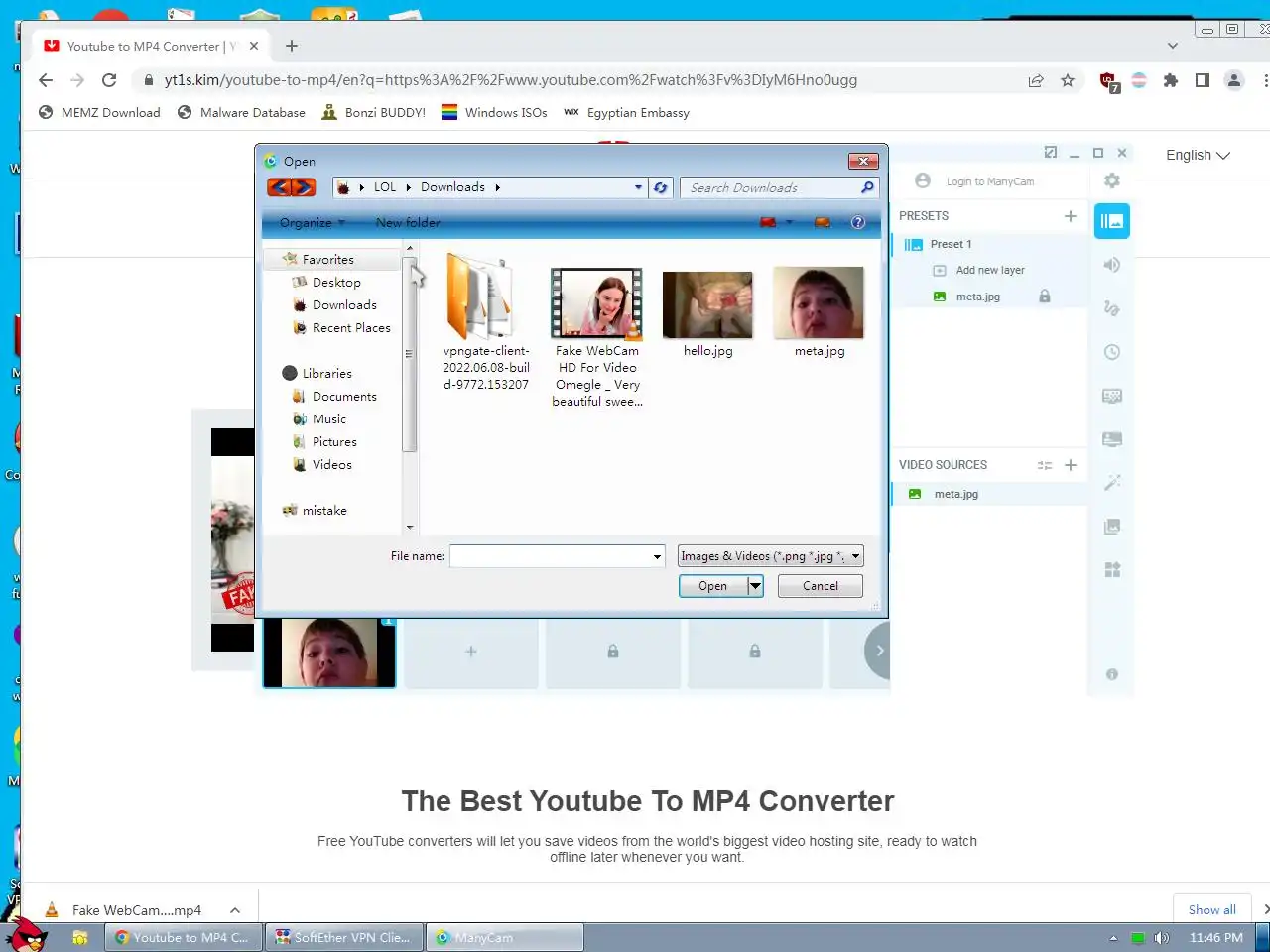The height and width of the screenshot is (952, 1270).
Task: Add a new video source with plus
Action: click(x=1070, y=465)
